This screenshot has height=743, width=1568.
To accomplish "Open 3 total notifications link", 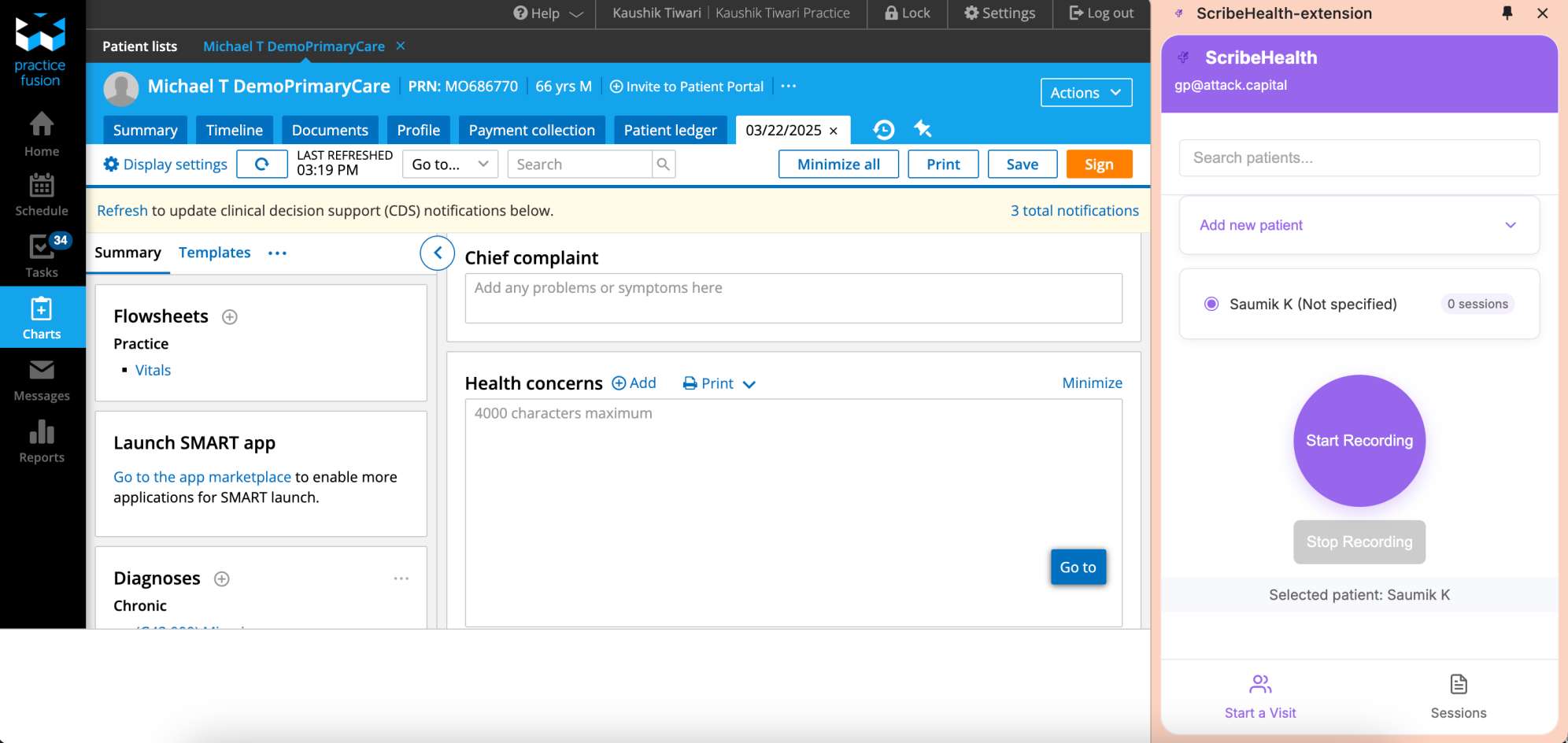I will pos(1074,210).
